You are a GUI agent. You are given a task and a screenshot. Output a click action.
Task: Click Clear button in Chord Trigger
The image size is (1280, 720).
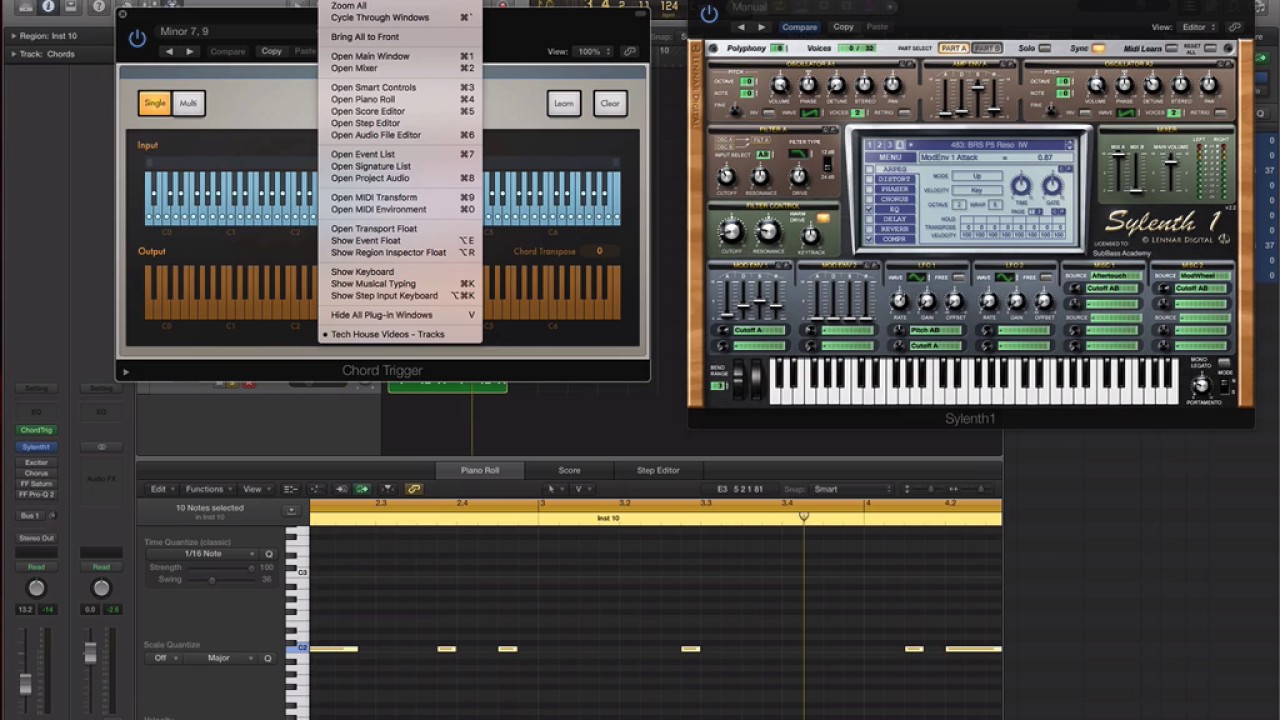(610, 103)
